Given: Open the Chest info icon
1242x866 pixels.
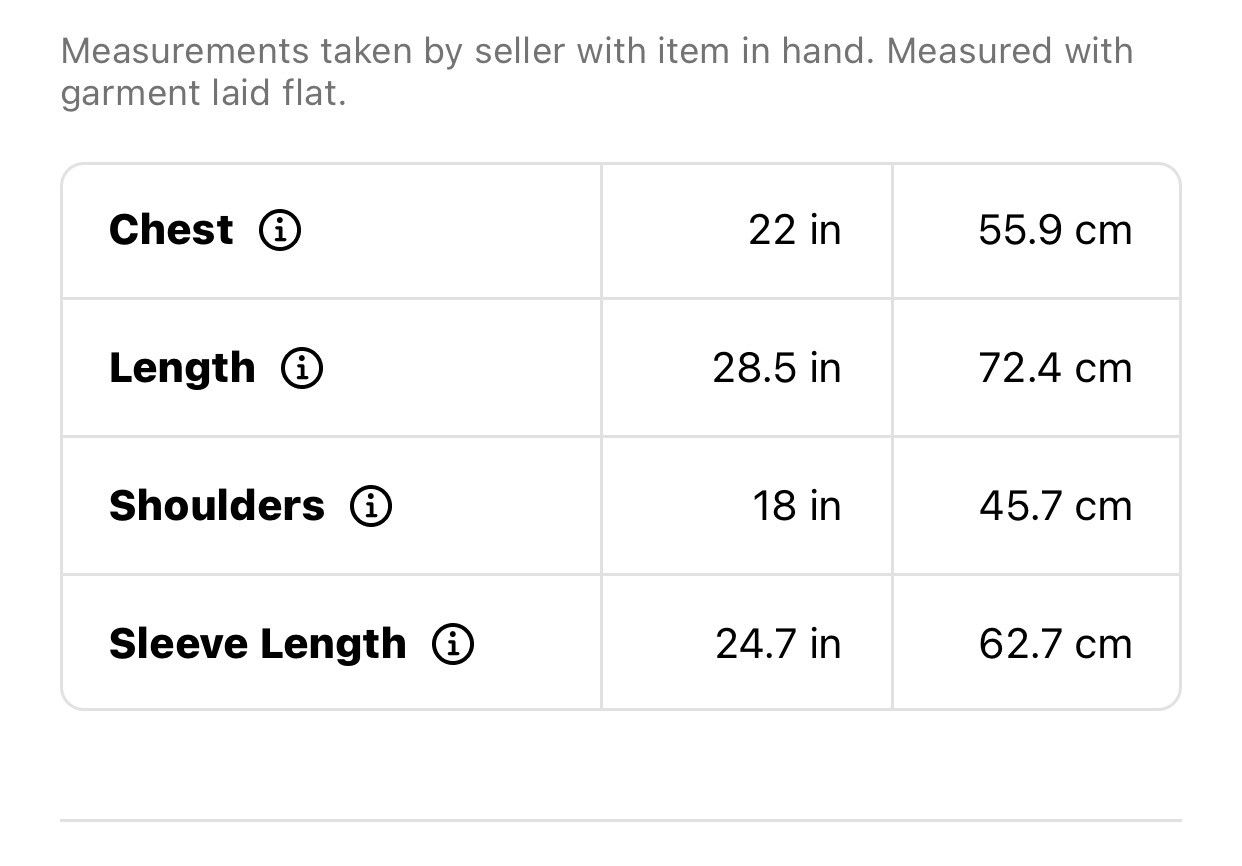Looking at the screenshot, I should coord(280,231).
